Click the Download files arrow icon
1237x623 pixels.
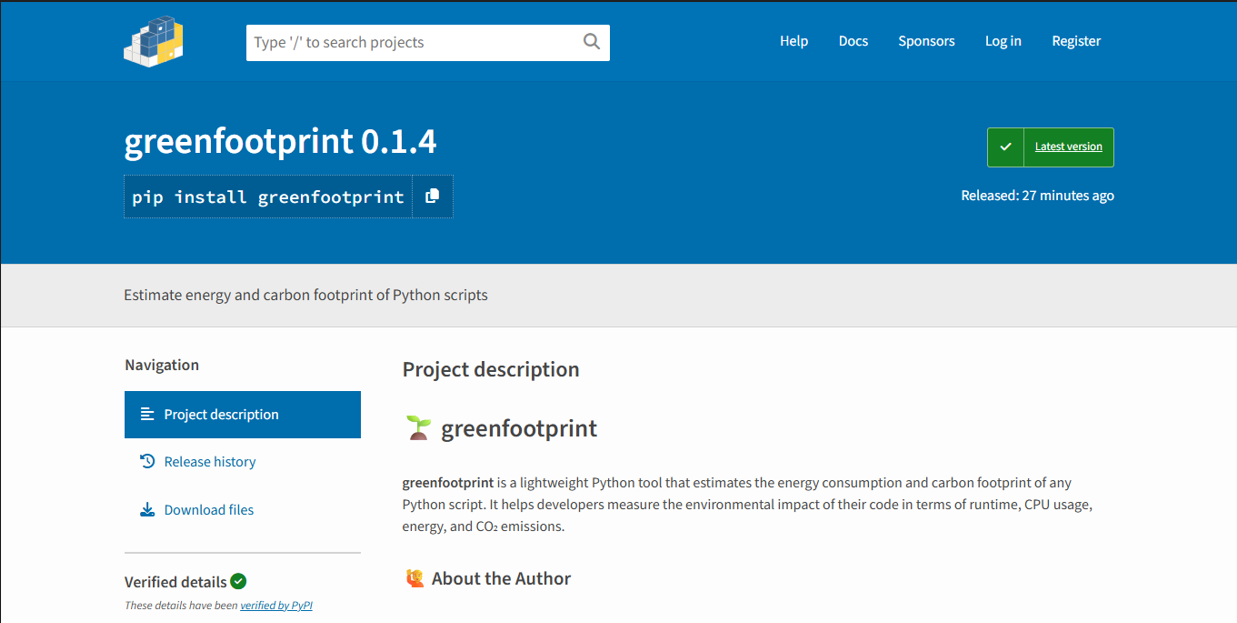point(146,509)
